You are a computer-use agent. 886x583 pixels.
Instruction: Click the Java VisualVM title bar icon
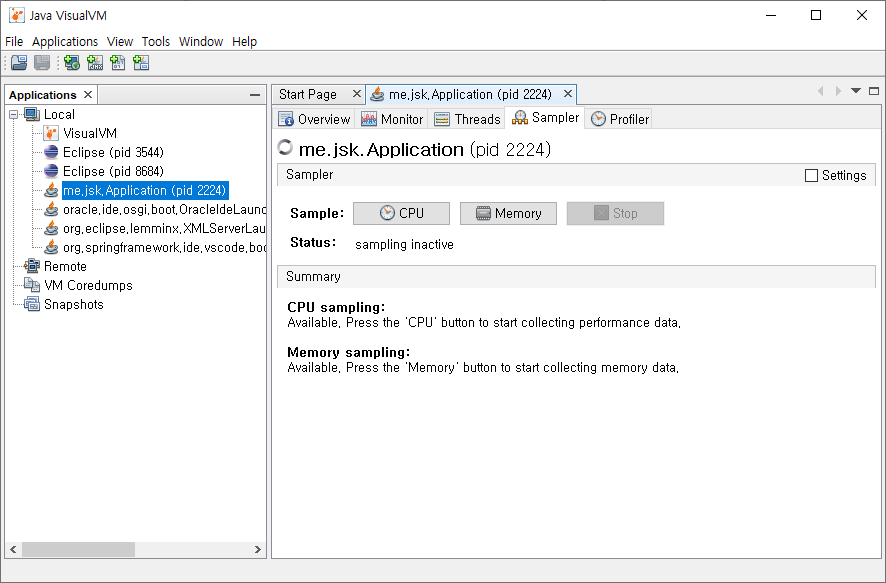click(x=17, y=15)
